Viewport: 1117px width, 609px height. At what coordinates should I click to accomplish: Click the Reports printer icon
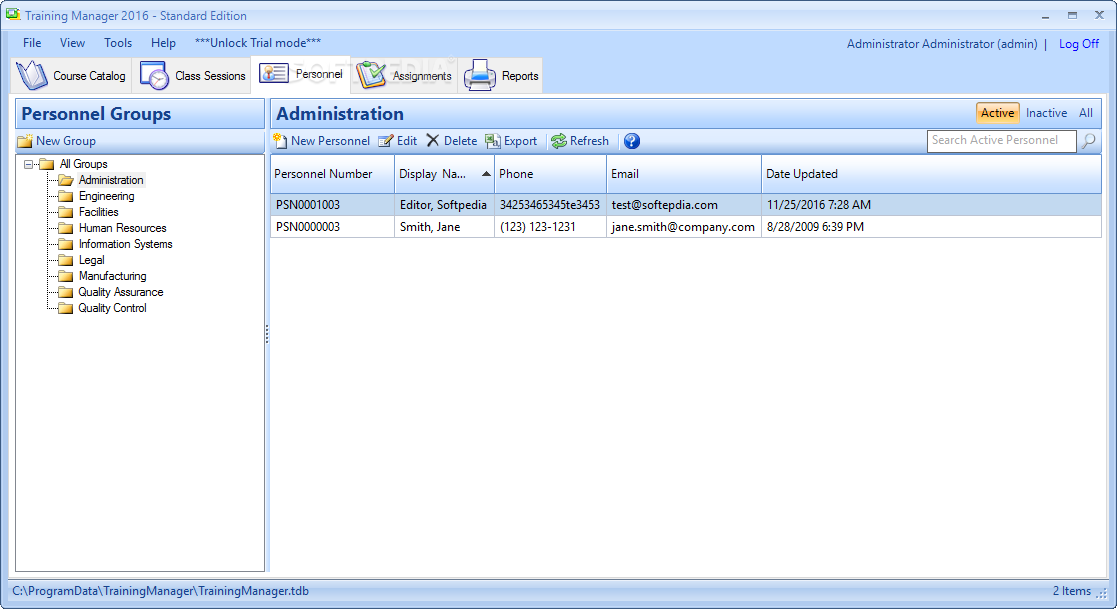[479, 76]
